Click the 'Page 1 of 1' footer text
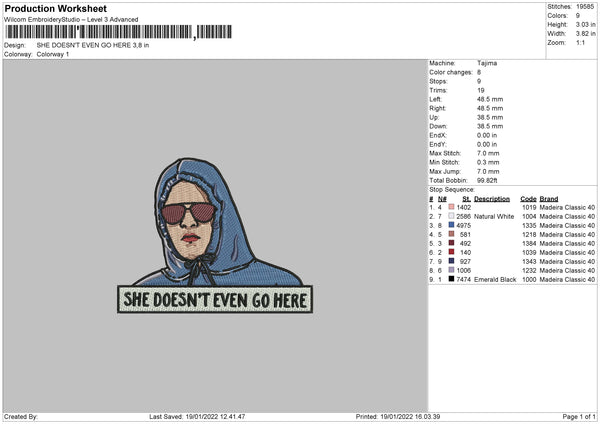This screenshot has height=424, width=600. (x=579, y=417)
